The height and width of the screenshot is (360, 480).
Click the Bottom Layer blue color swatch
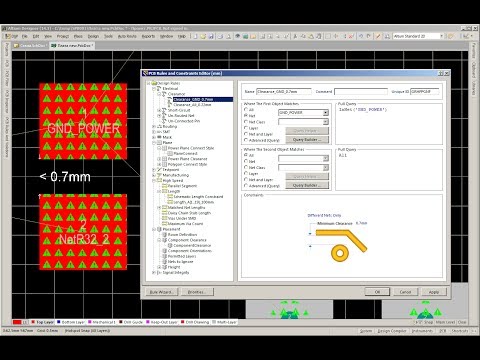59,322
